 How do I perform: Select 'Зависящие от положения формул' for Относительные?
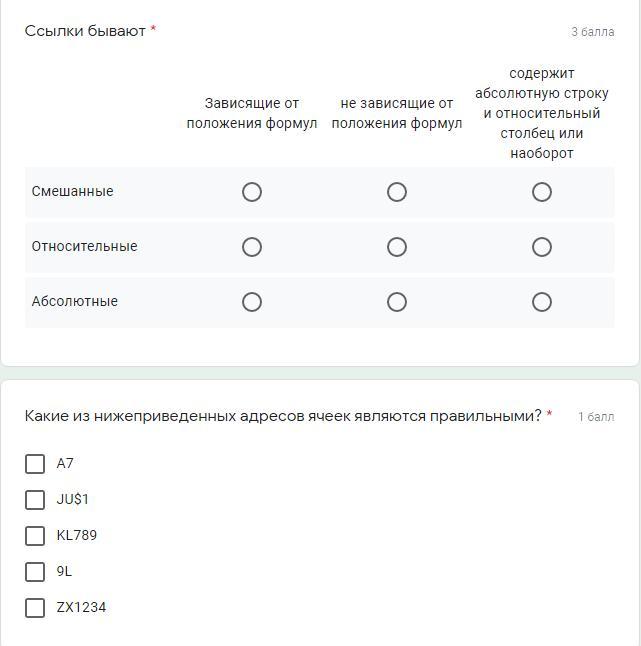(252, 247)
